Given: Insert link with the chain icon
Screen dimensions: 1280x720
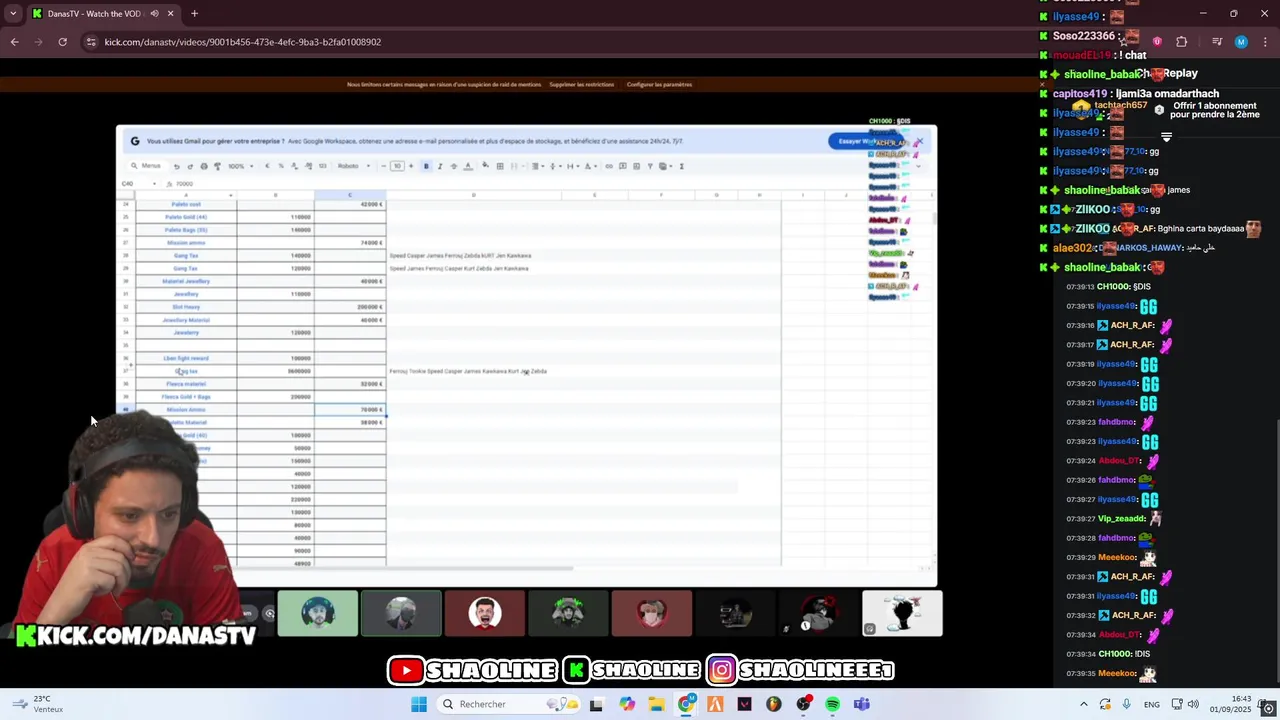Looking at the screenshot, I should 609,166.
